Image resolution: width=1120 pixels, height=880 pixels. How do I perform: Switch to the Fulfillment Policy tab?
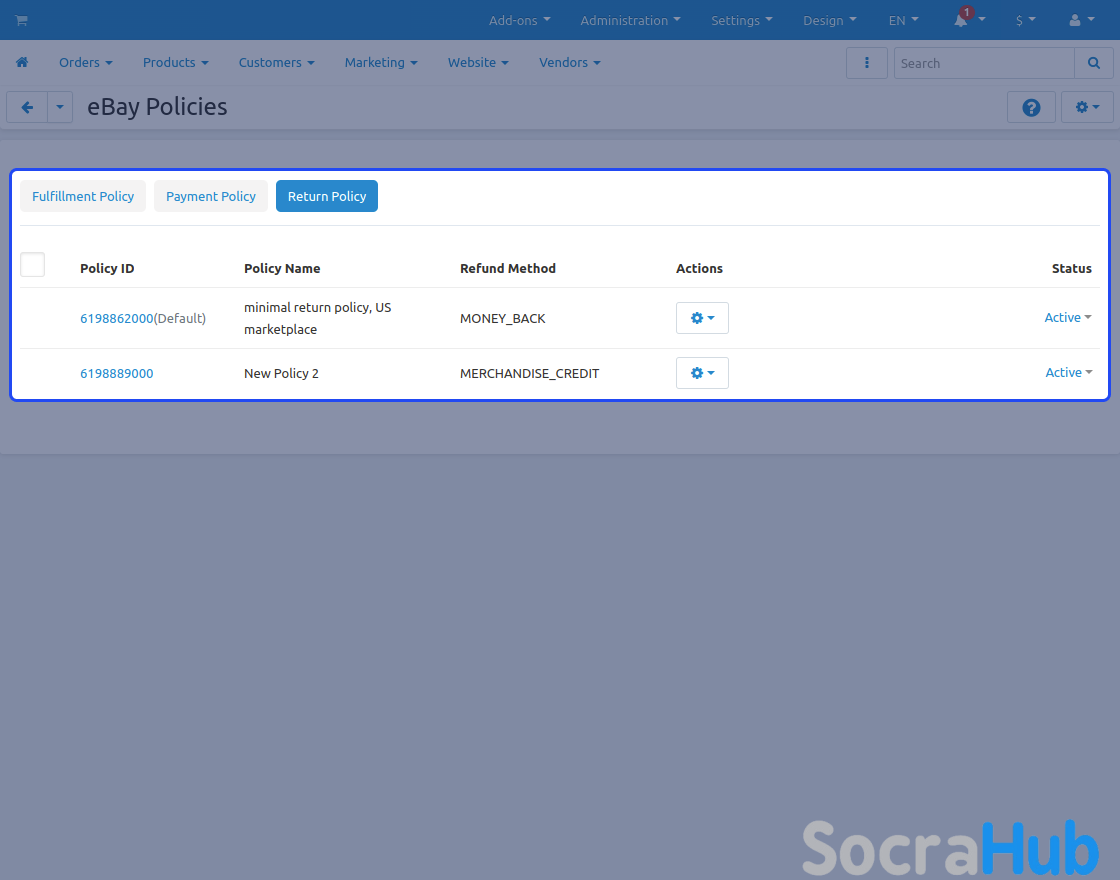[83, 197]
